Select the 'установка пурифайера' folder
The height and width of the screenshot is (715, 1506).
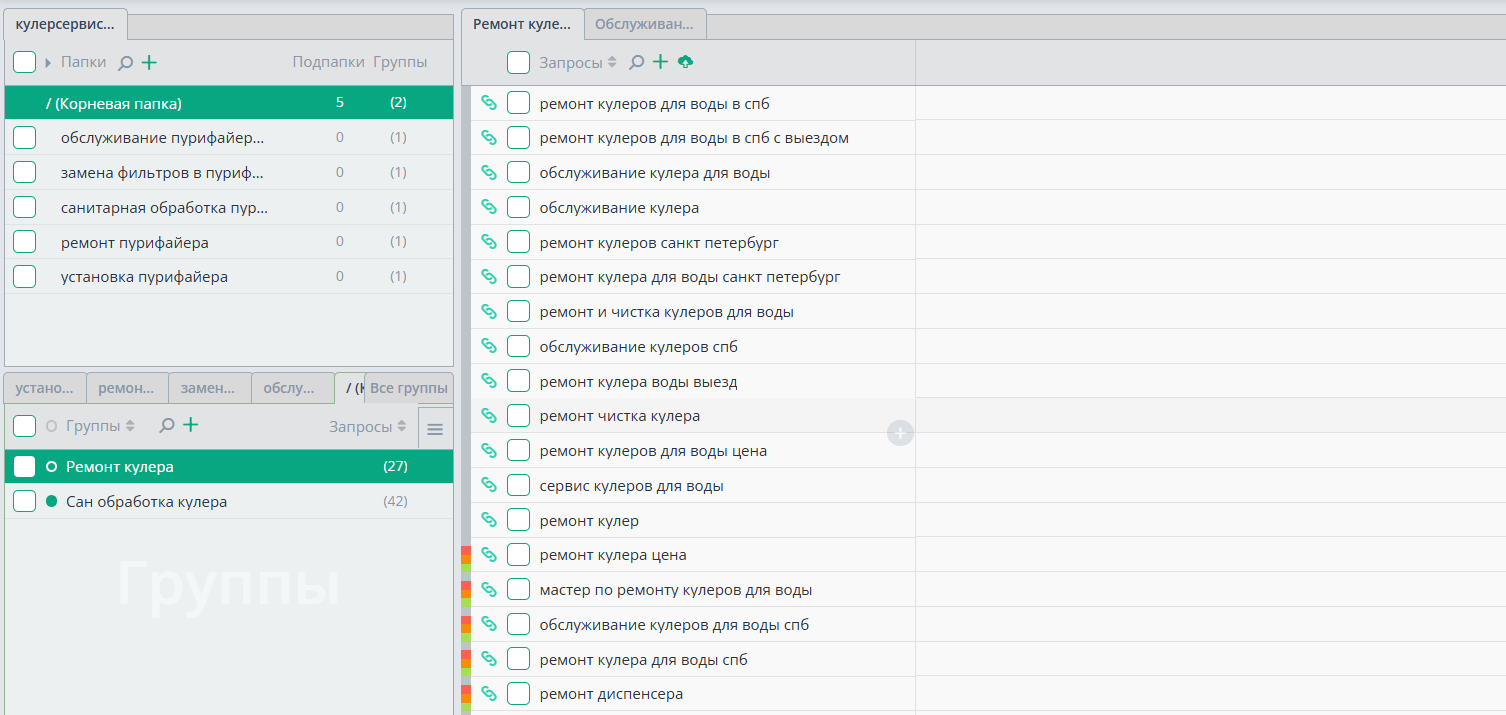[x=144, y=277]
